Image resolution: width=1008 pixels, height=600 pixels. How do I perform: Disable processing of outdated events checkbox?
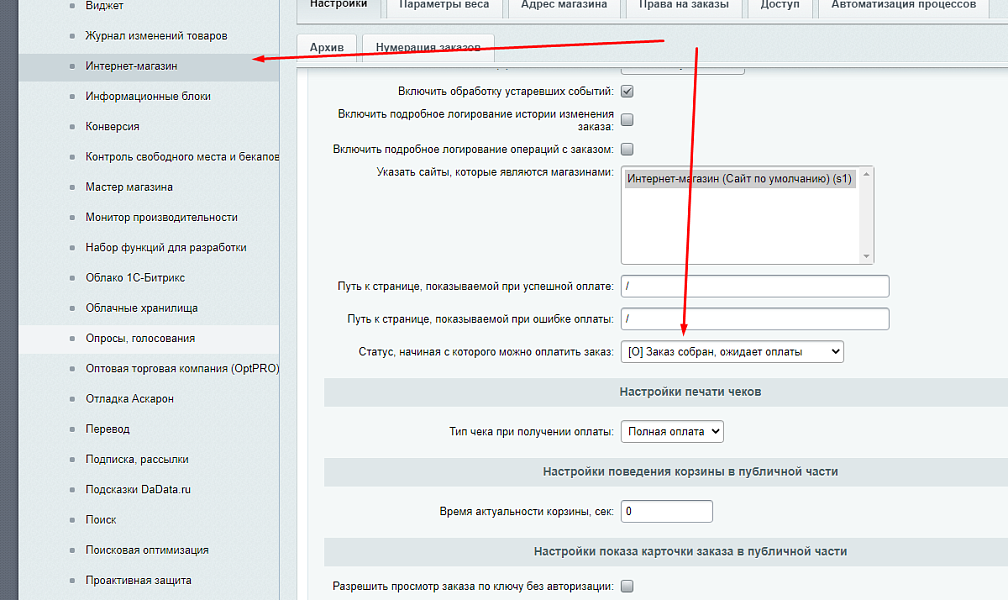628,91
